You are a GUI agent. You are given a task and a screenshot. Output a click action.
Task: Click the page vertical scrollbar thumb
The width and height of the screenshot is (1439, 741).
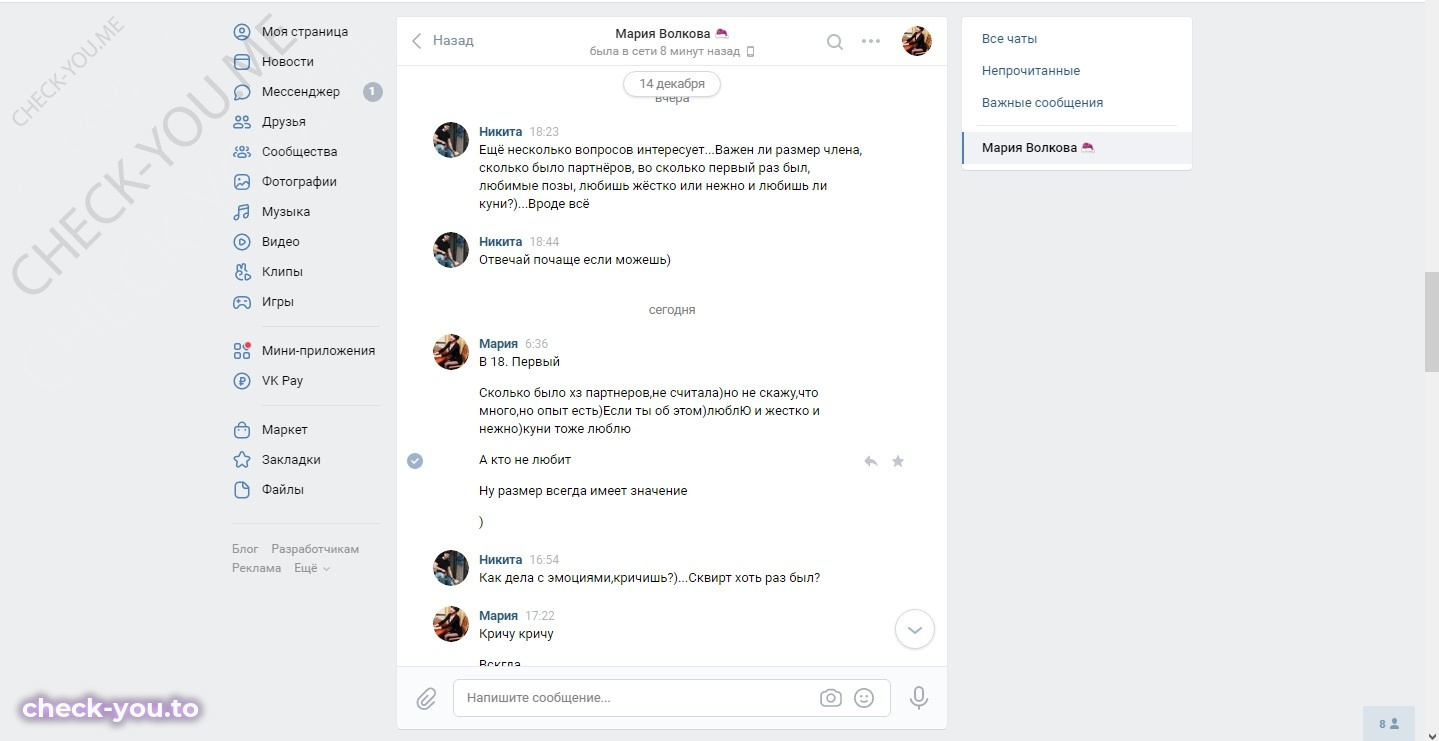pyautogui.click(x=1431, y=321)
